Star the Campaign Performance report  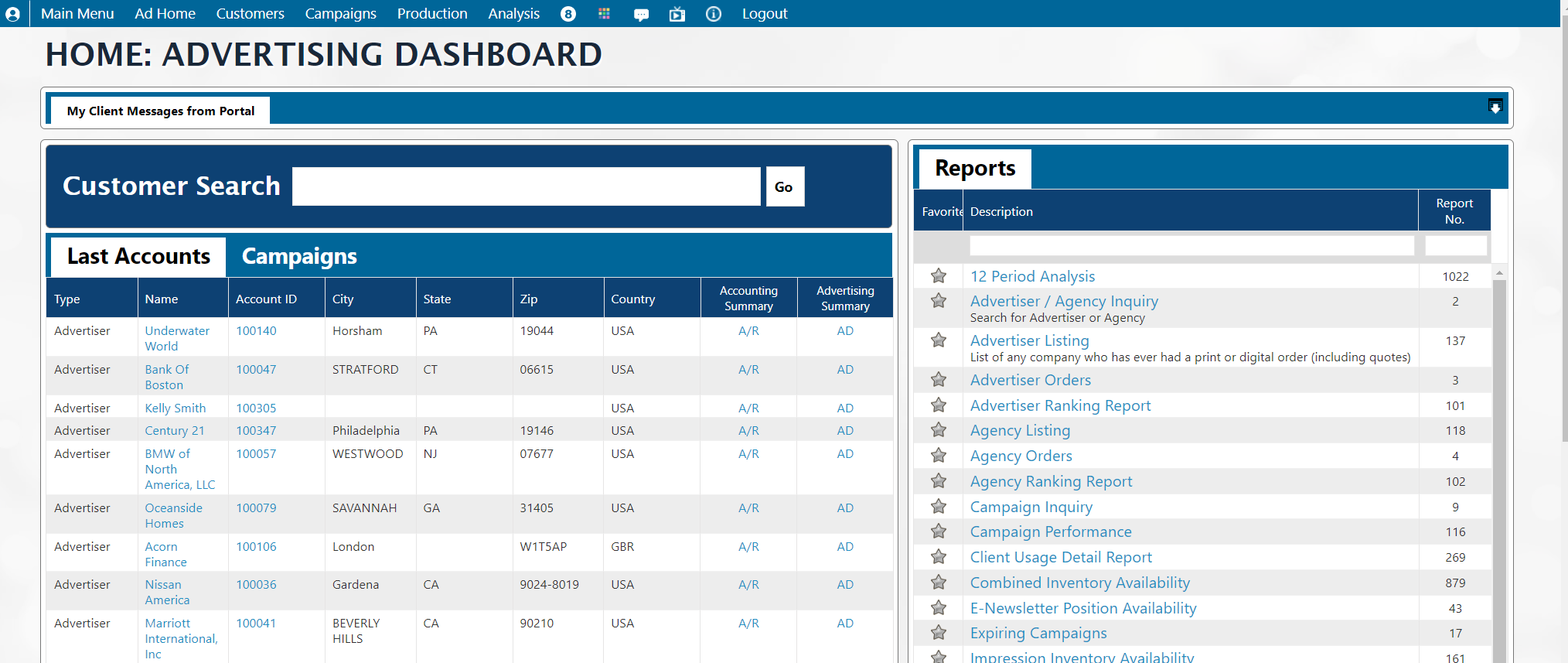tap(939, 531)
